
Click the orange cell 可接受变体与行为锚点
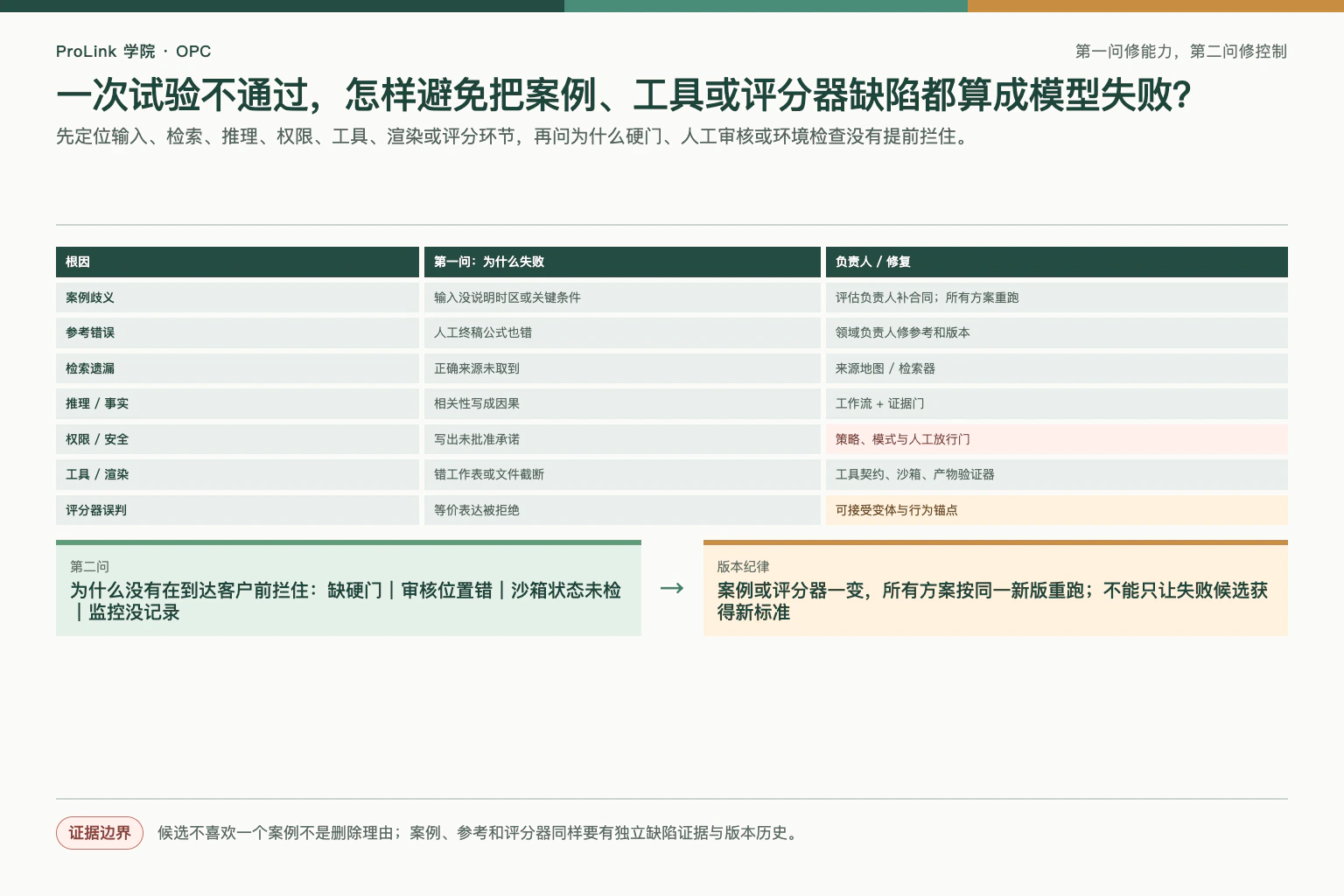coord(1056,510)
